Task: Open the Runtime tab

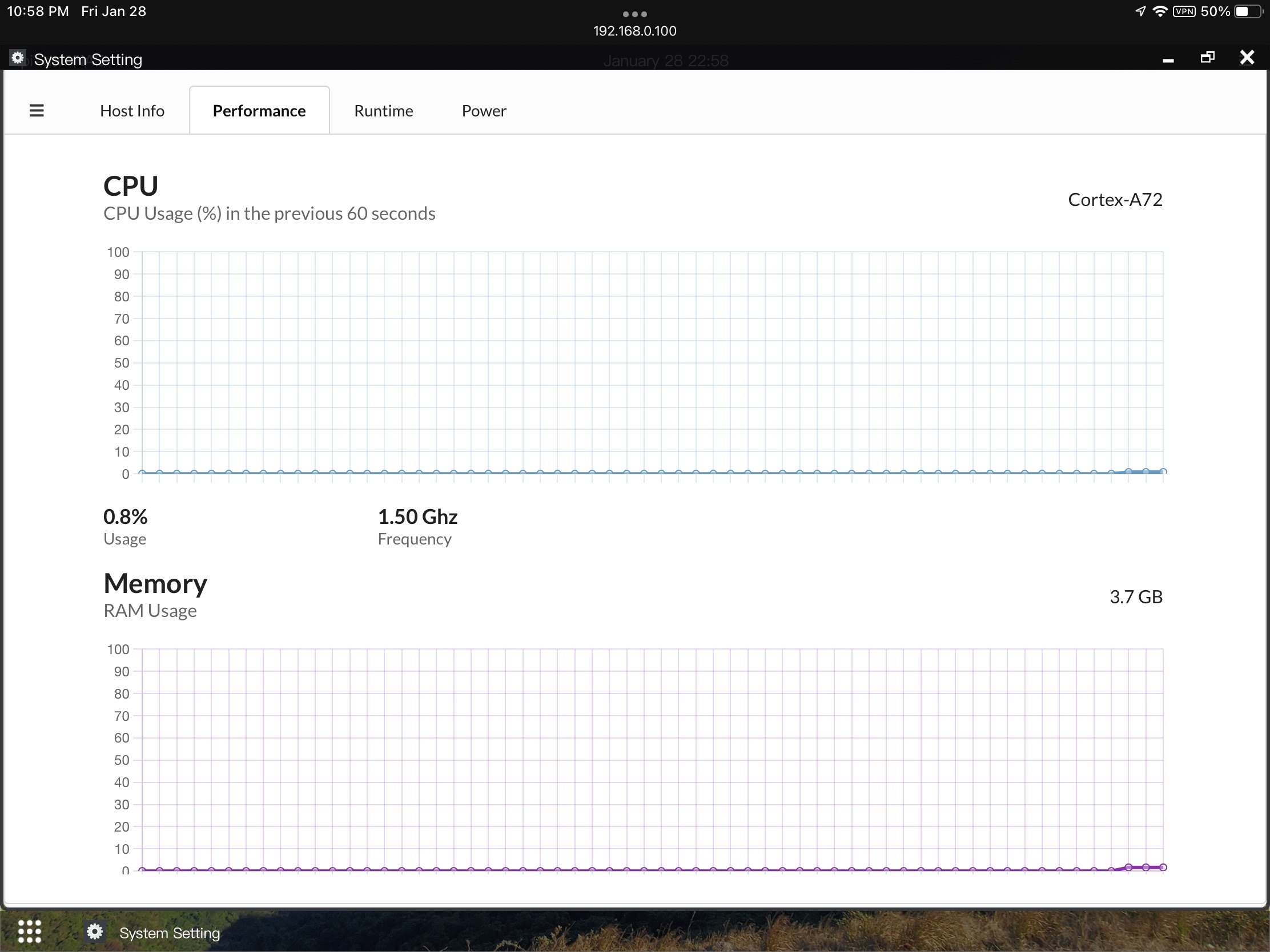Action: 383,111
